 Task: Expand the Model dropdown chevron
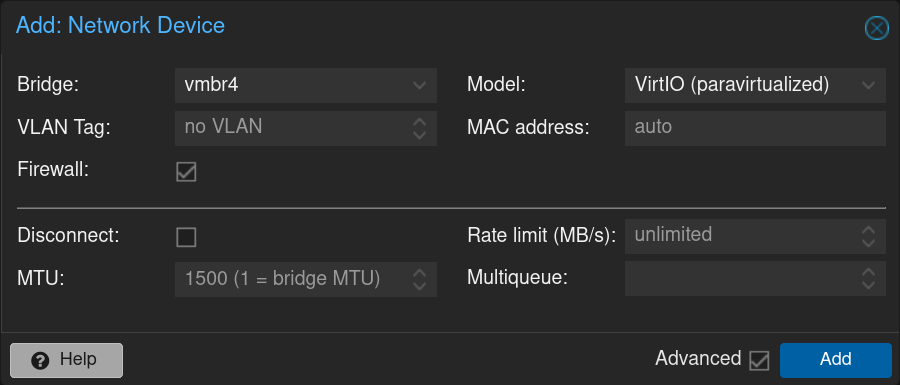[x=868, y=85]
